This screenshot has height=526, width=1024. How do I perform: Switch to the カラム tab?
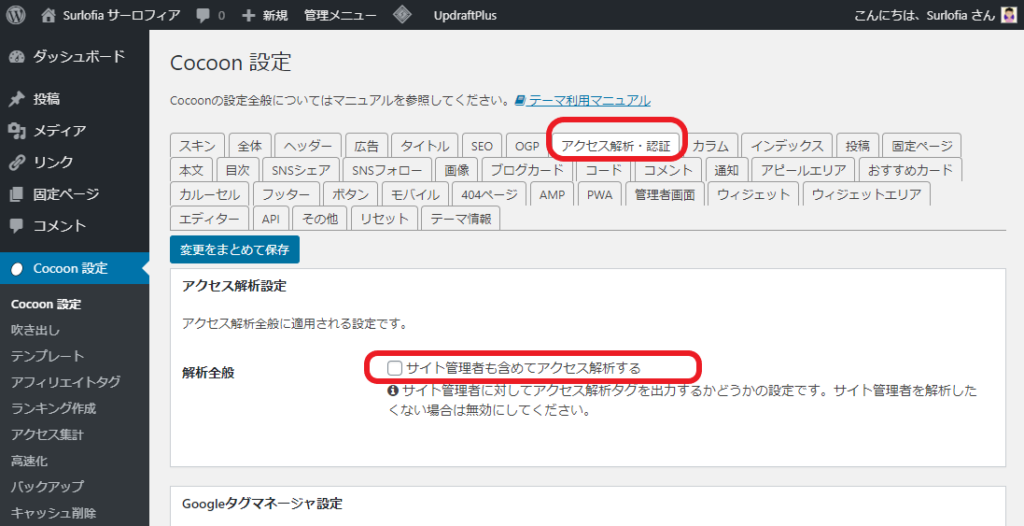pyautogui.click(x=710, y=146)
